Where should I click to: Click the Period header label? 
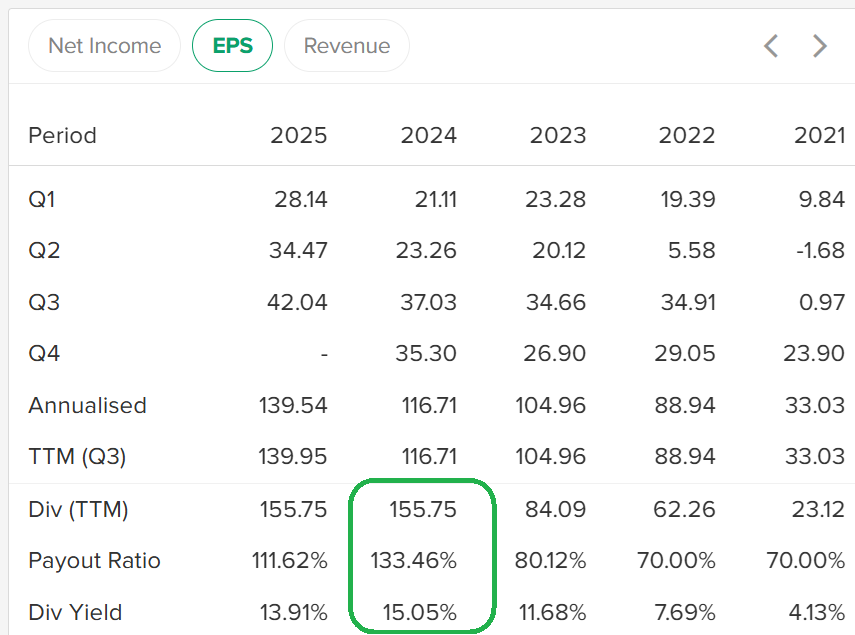click(62, 135)
